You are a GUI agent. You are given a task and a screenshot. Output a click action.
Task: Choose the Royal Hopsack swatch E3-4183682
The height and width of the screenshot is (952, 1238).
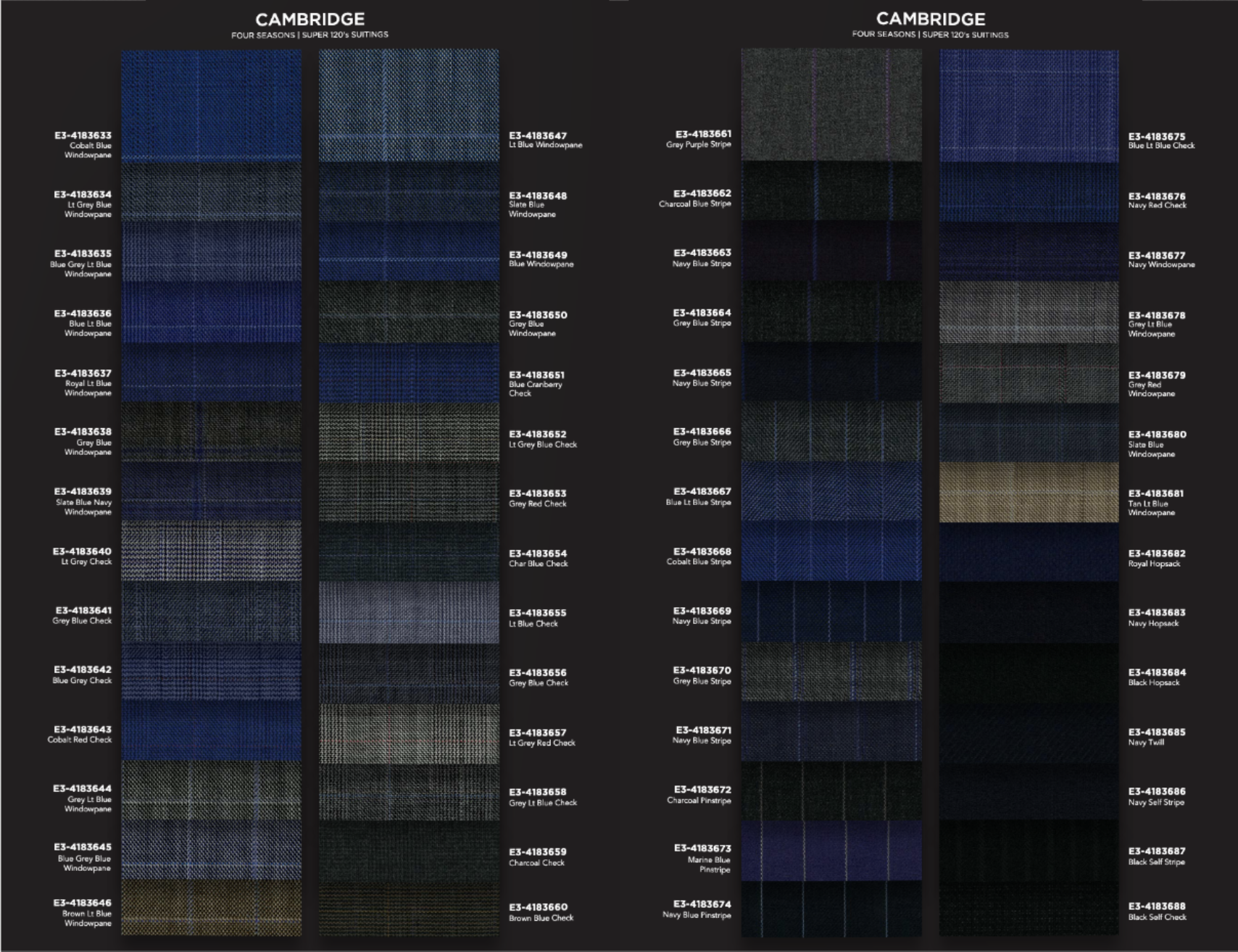1029,552
